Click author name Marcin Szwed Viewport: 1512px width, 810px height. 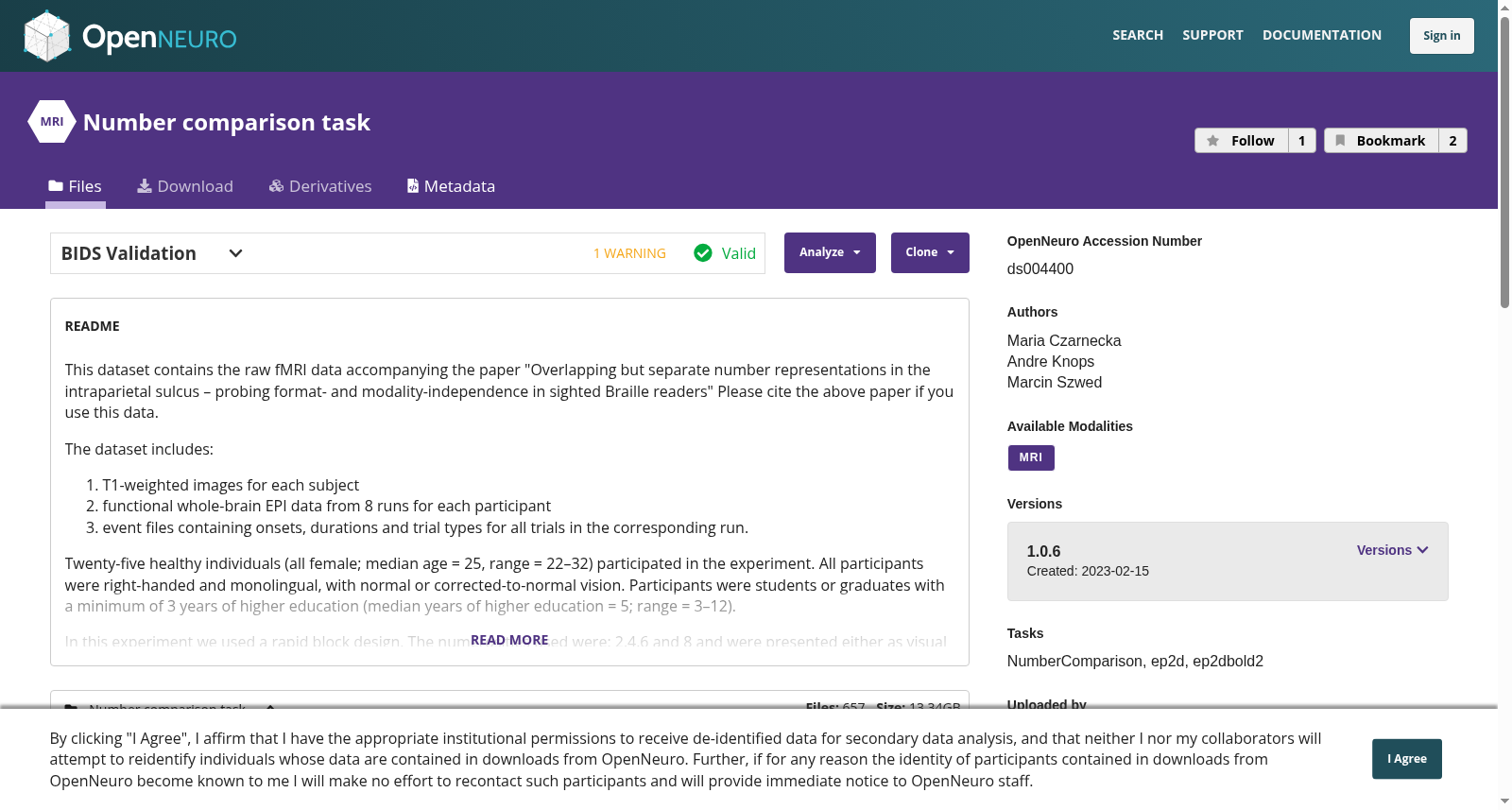click(1055, 382)
